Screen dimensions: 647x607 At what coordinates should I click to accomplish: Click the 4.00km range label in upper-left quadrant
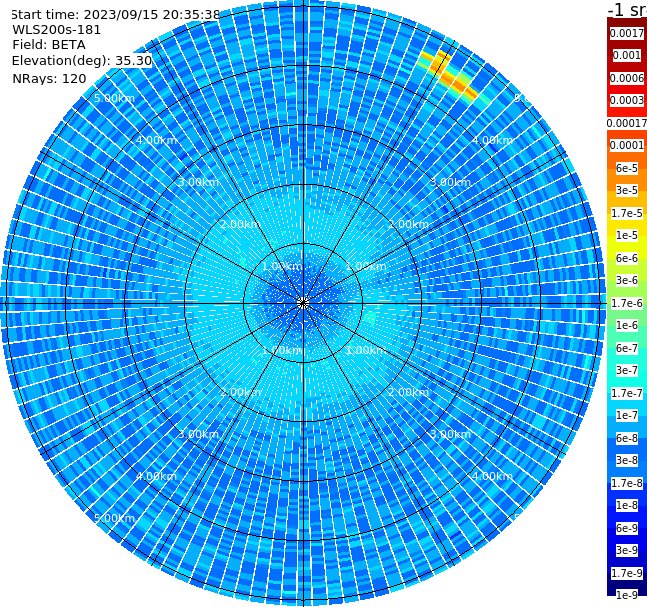(156, 140)
